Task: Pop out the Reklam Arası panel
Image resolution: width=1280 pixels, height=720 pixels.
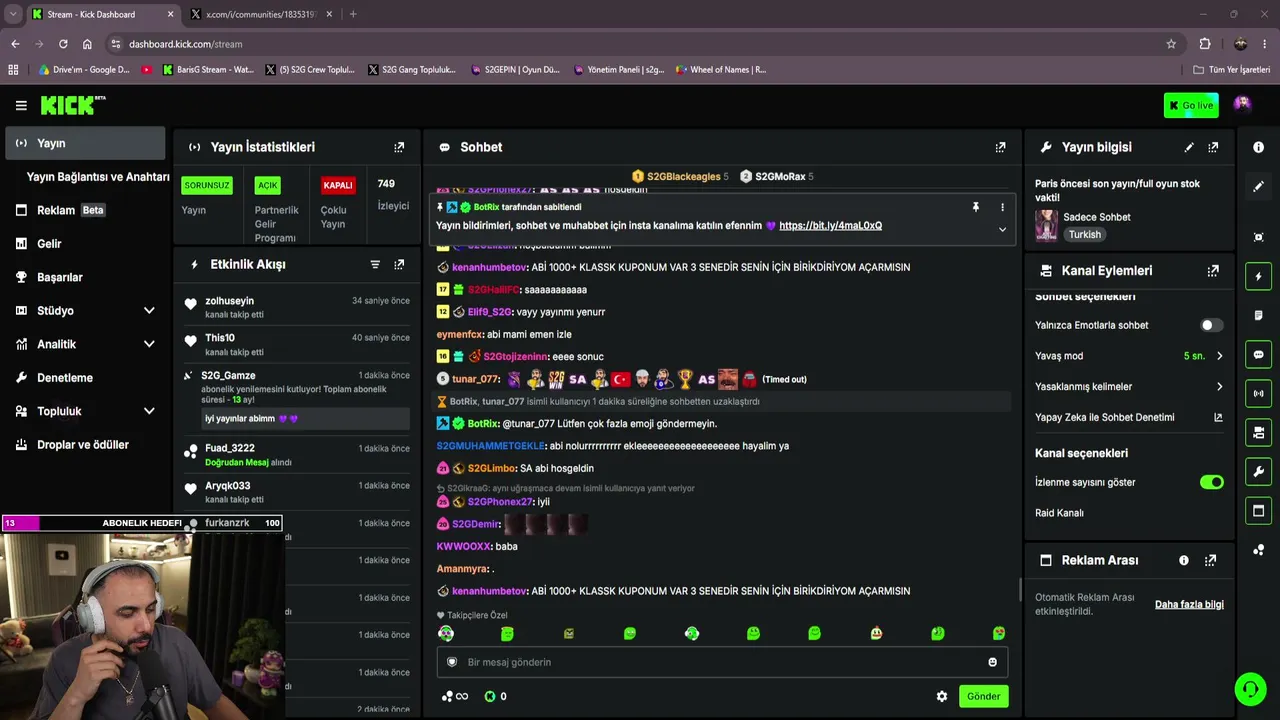Action: click(x=1210, y=560)
